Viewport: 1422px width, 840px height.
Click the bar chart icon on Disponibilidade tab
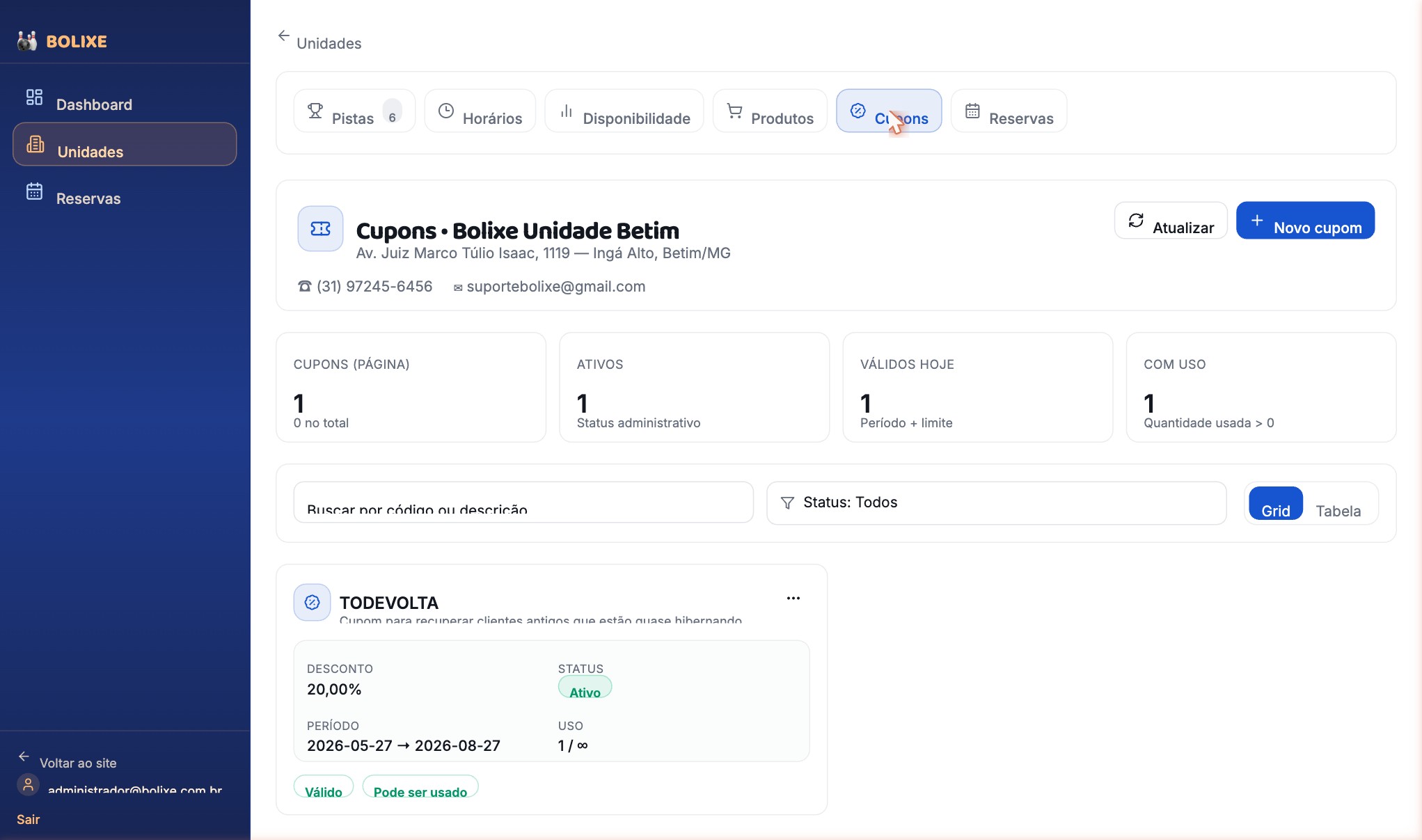click(x=567, y=111)
